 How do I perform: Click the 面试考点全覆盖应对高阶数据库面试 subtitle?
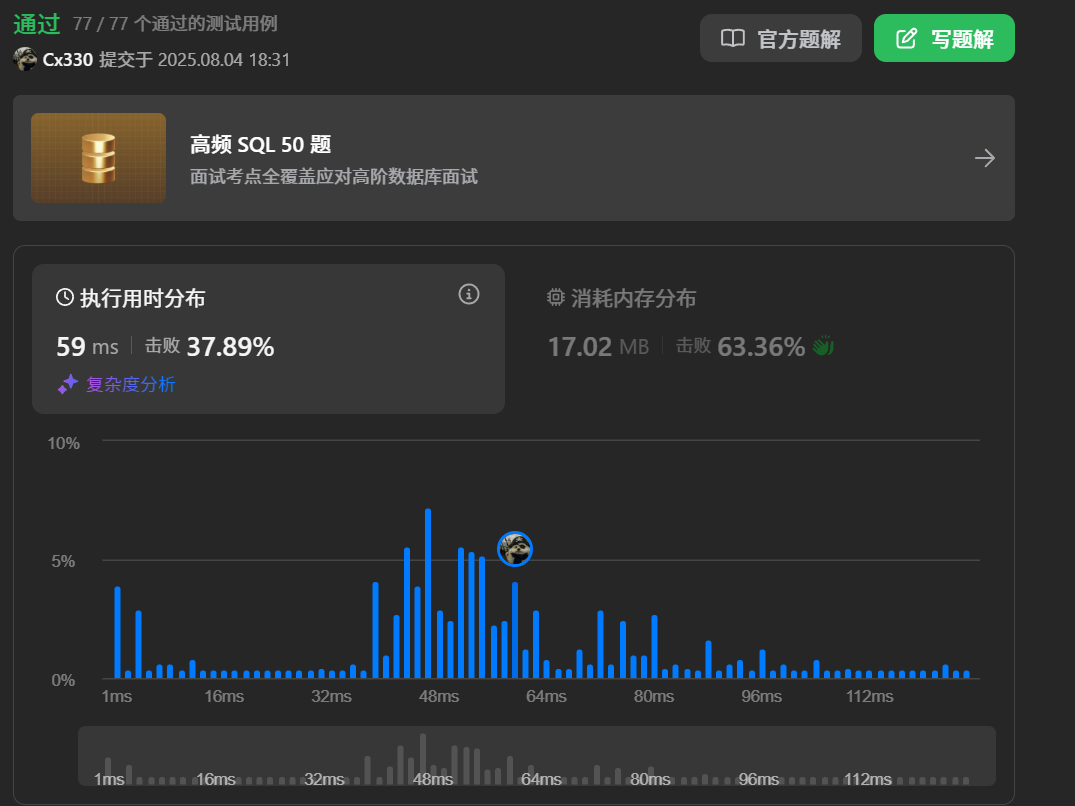pyautogui.click(x=334, y=177)
